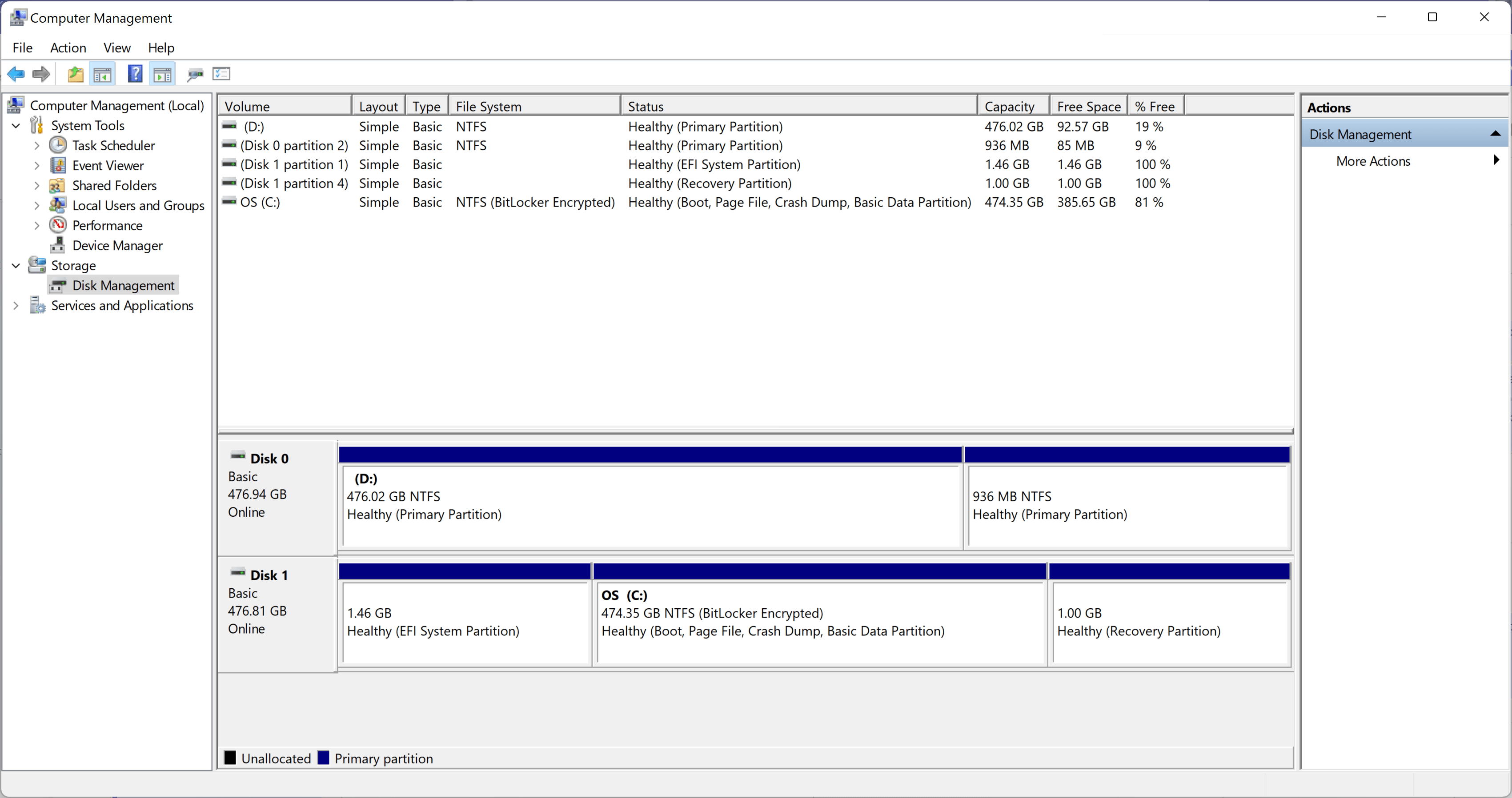
Task: Click the Primary partition legend color swatch
Action: (x=323, y=758)
